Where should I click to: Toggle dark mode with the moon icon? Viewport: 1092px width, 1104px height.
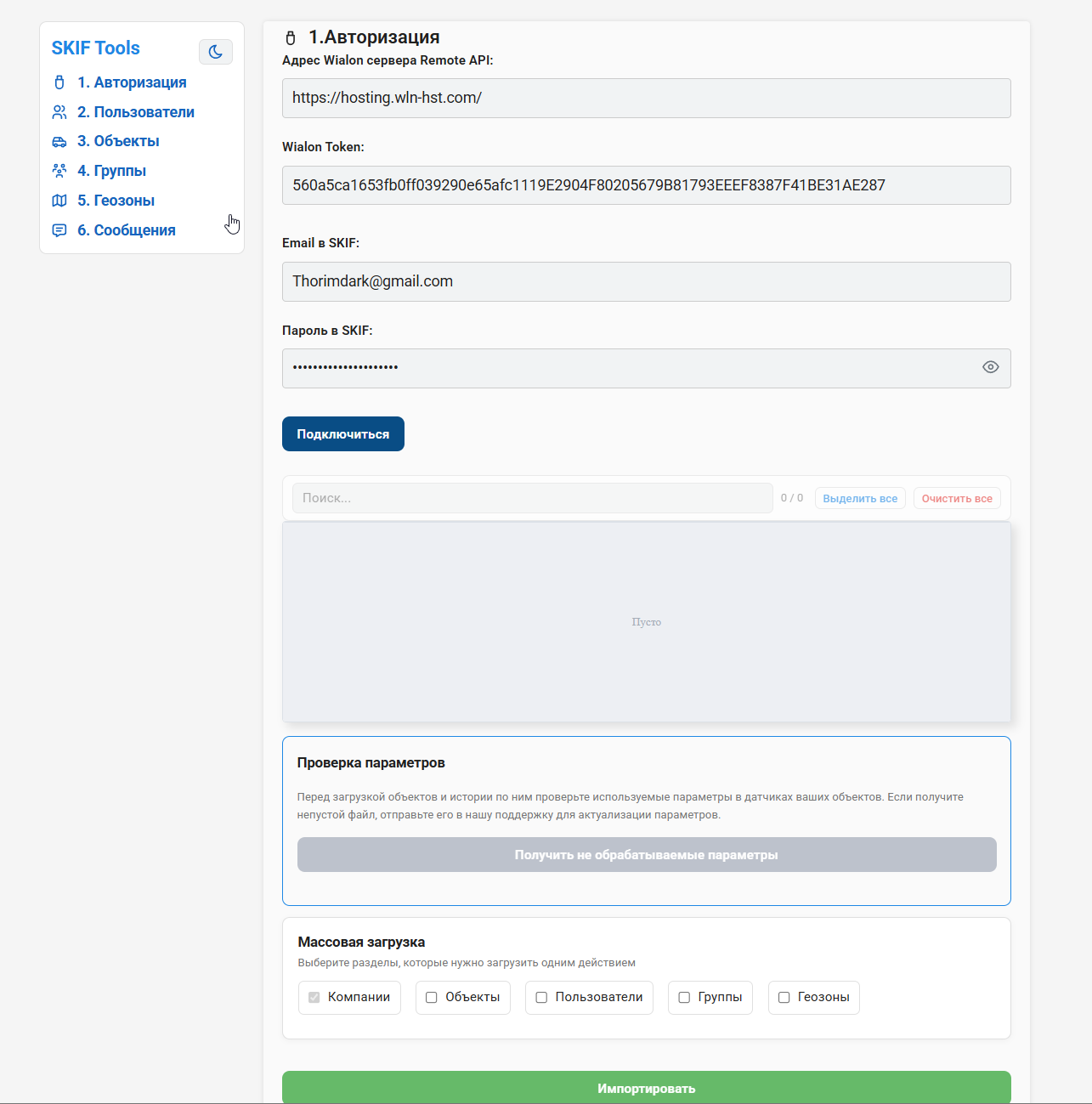(216, 52)
